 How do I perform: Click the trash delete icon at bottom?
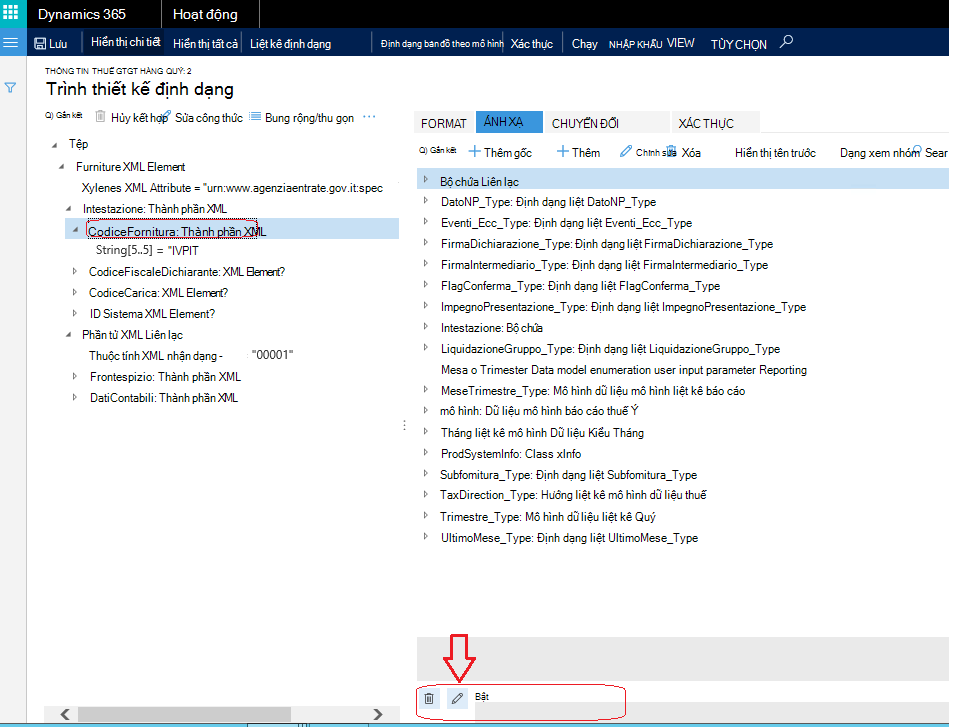(429, 698)
